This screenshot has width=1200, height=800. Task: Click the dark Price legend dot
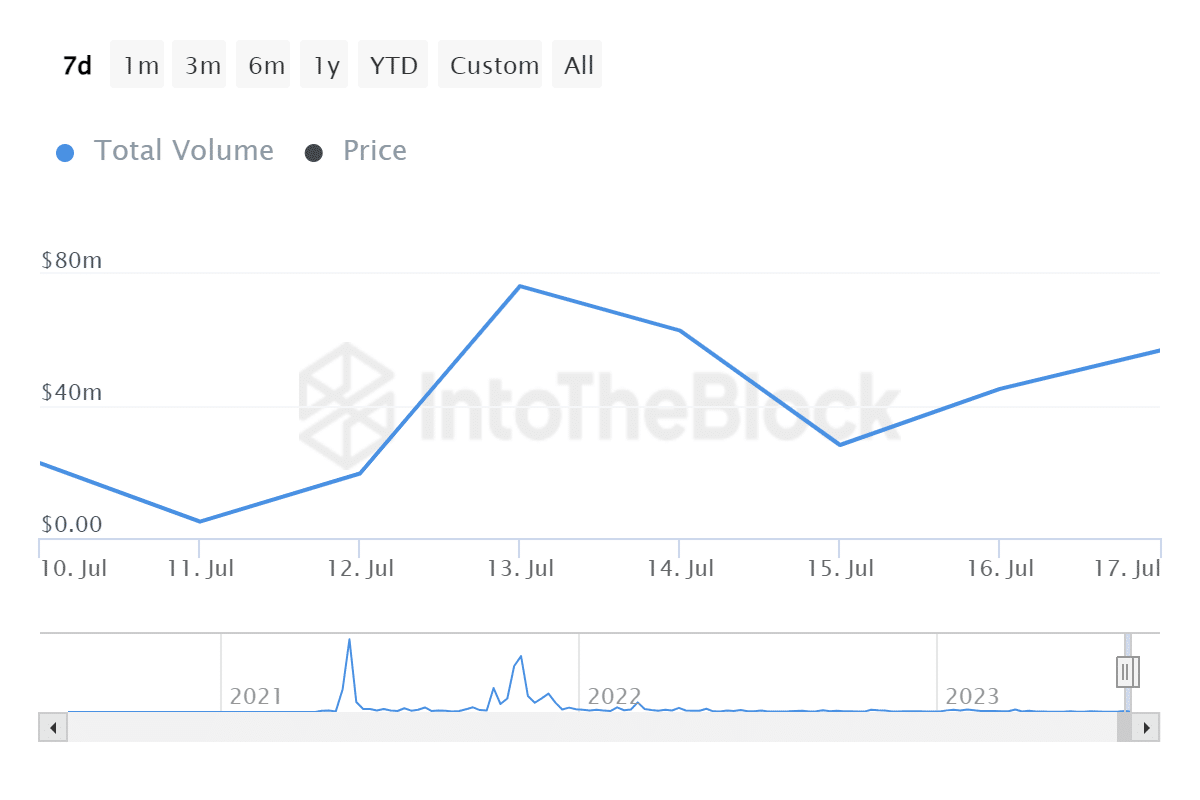(313, 153)
